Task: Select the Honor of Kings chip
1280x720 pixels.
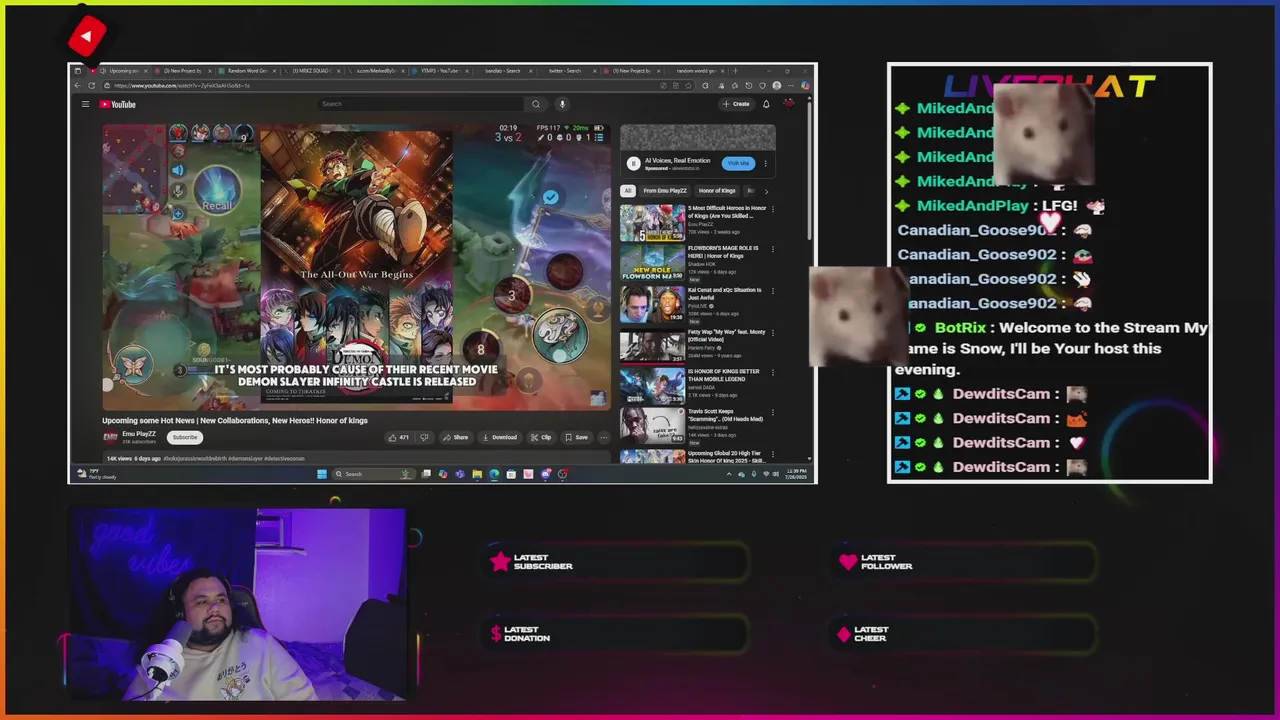Action: point(717,191)
